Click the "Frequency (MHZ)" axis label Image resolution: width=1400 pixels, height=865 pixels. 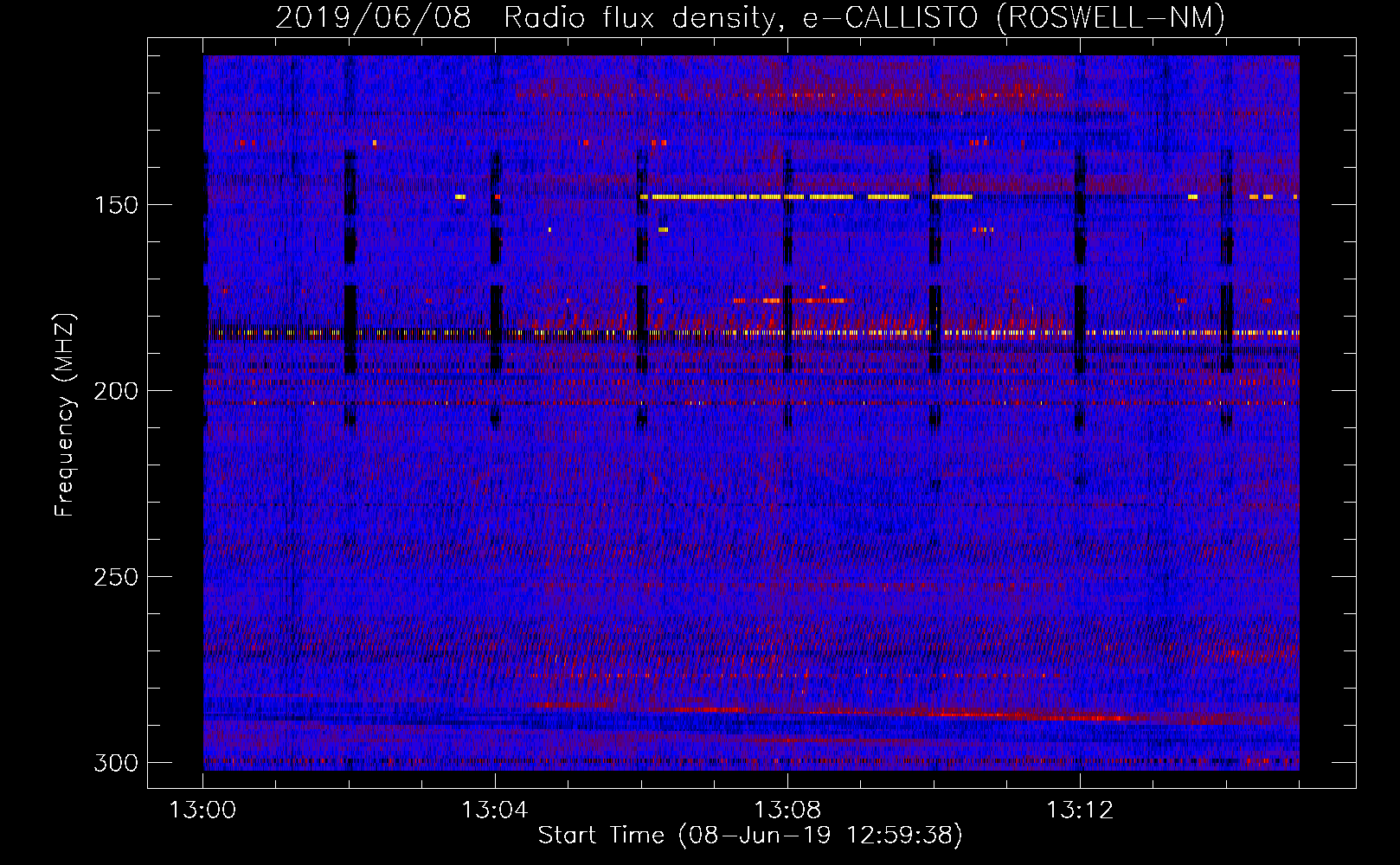click(x=66, y=414)
